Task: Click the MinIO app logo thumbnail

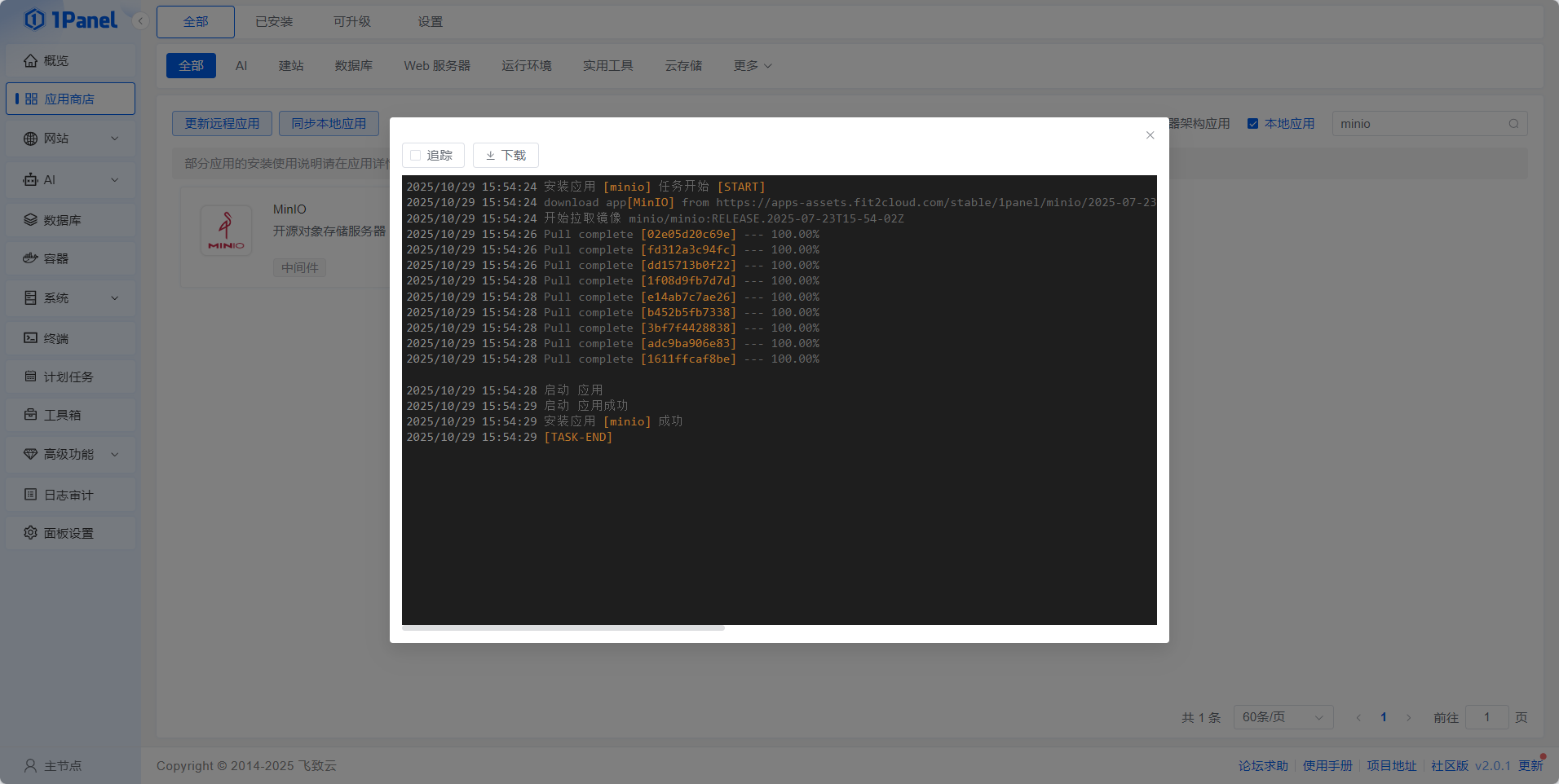Action: coord(226,231)
